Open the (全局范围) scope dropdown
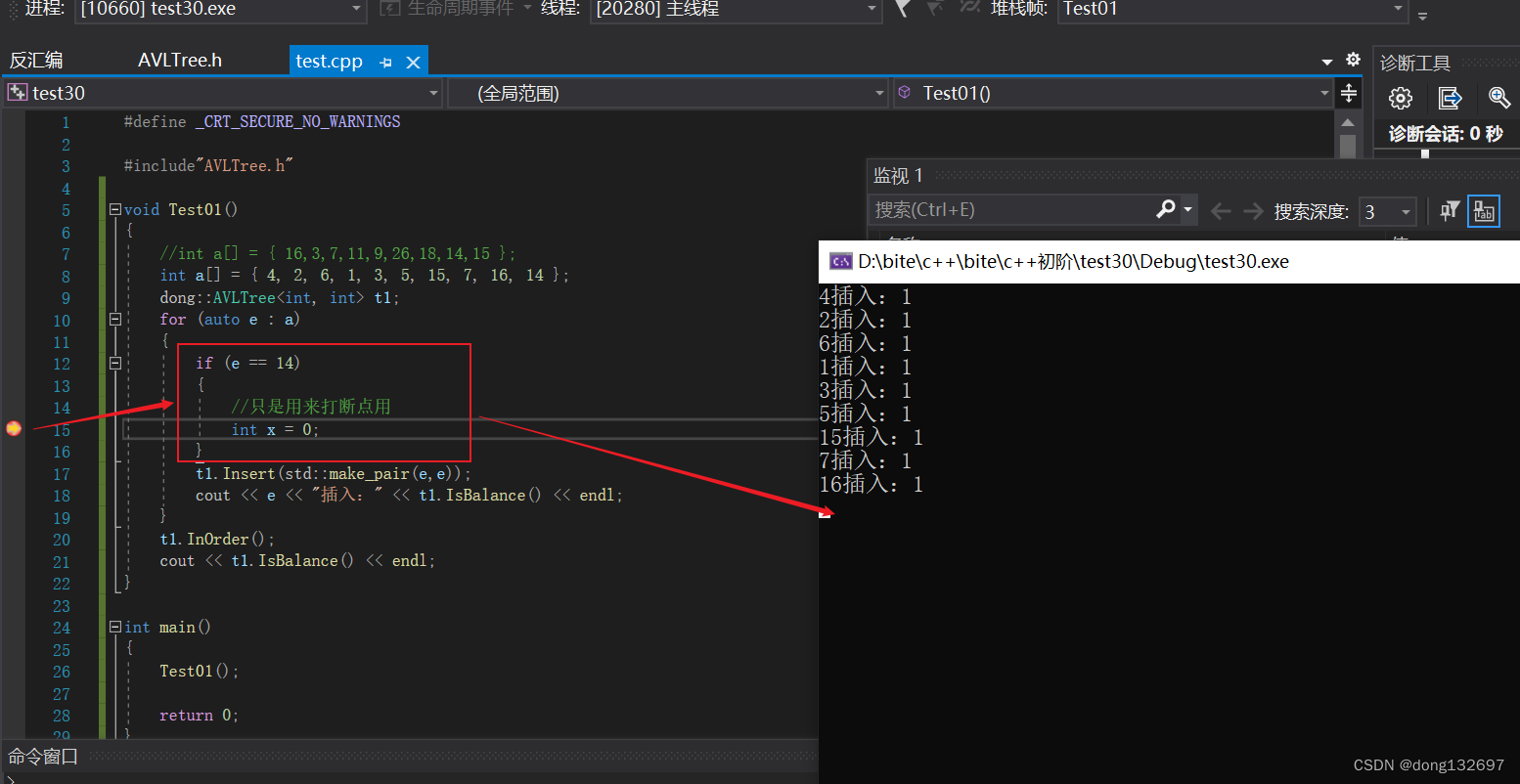Viewport: 1520px width, 784px height. pyautogui.click(x=668, y=93)
